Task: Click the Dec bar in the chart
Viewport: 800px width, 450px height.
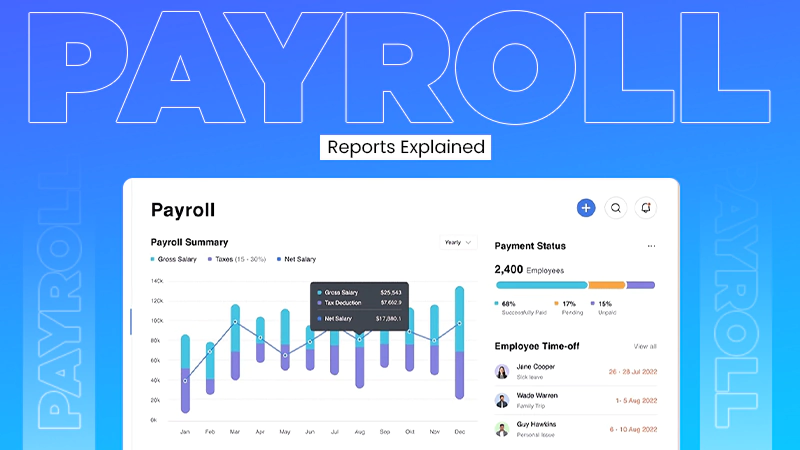Action: (459, 342)
